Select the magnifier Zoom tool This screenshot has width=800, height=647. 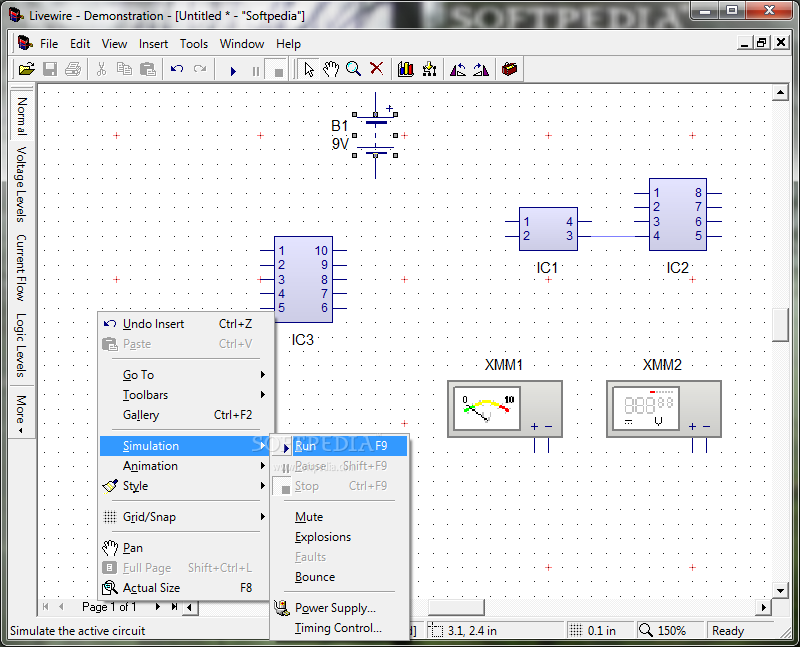[354, 69]
